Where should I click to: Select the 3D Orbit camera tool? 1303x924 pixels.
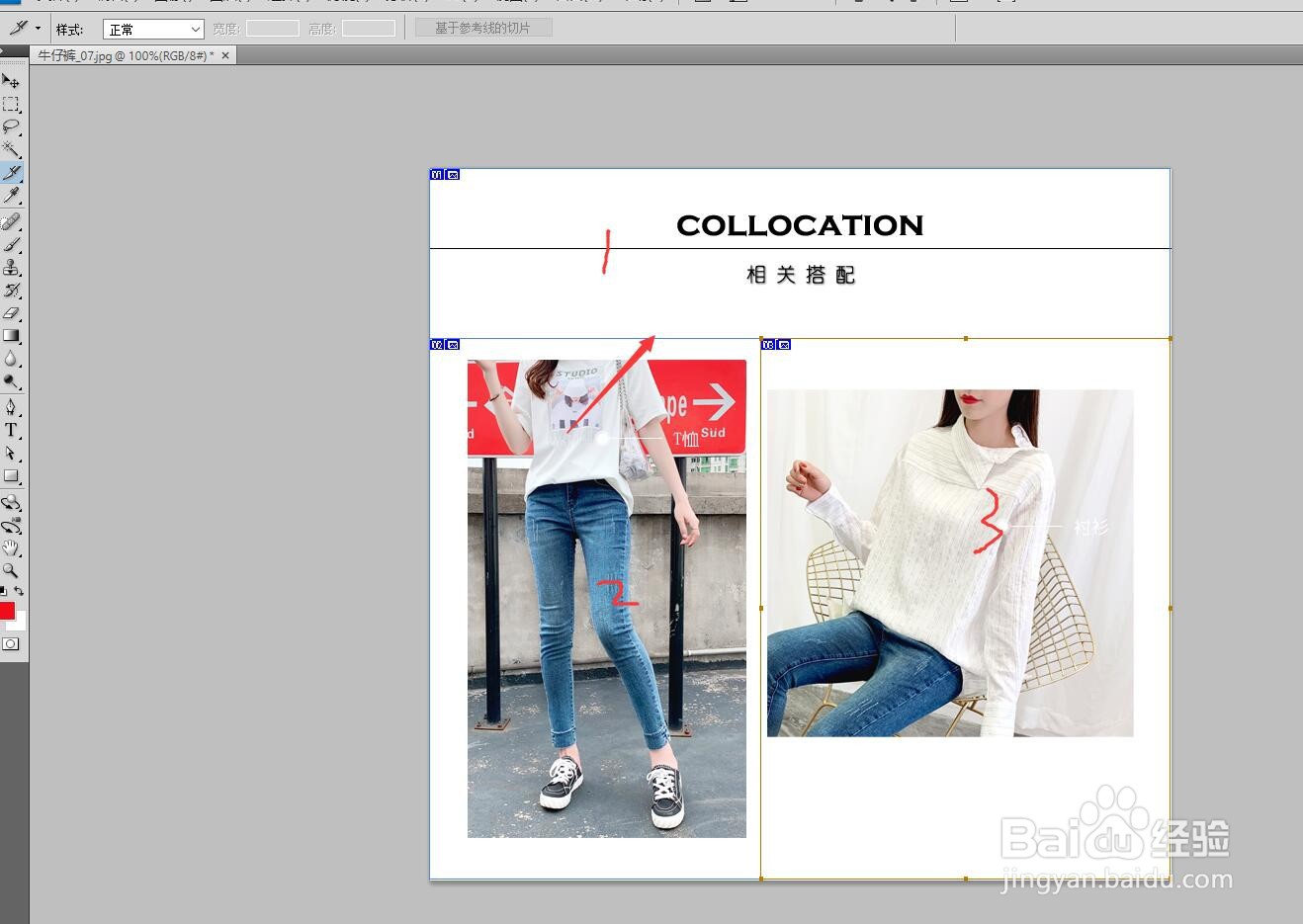[x=11, y=526]
